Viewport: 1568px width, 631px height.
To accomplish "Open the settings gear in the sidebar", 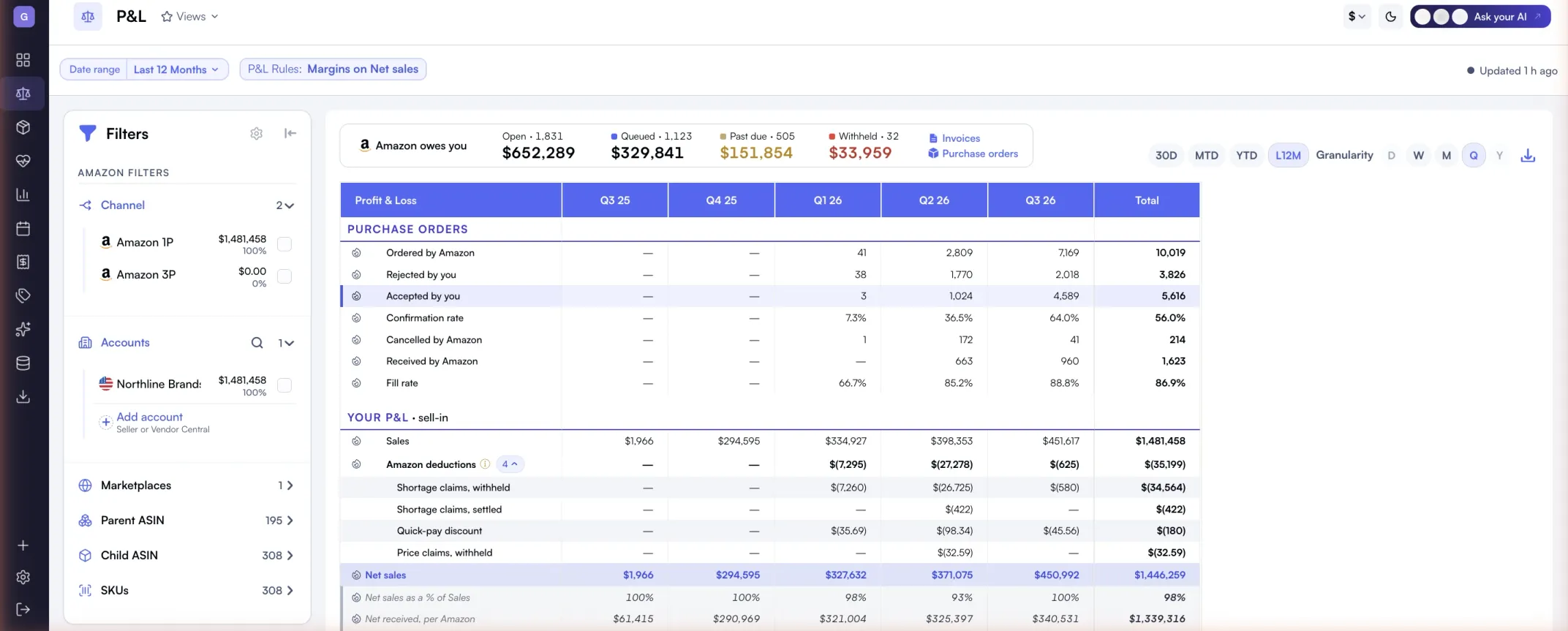I will coord(23,578).
